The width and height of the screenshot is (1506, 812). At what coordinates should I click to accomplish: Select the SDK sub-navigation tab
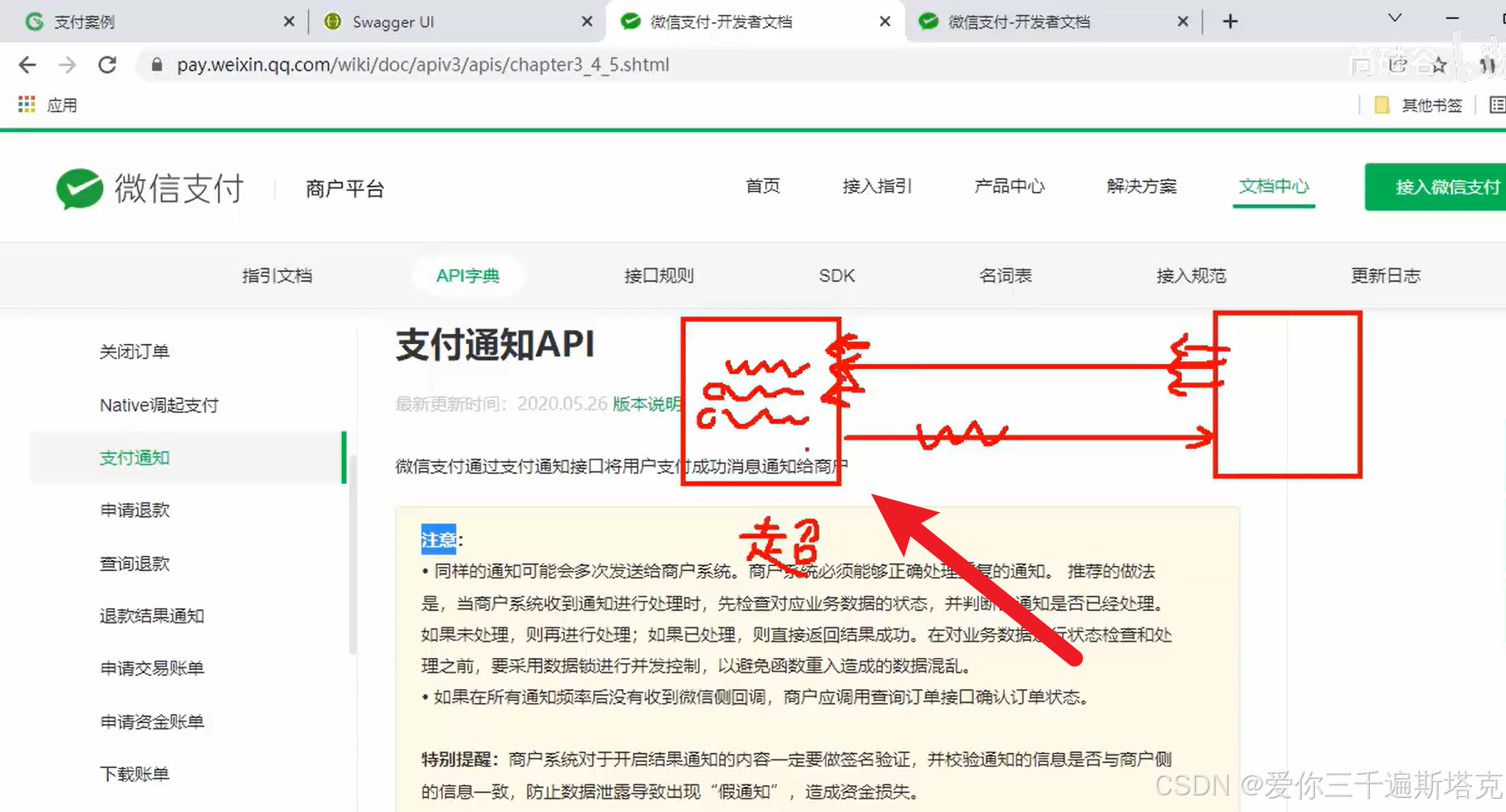[837, 276]
